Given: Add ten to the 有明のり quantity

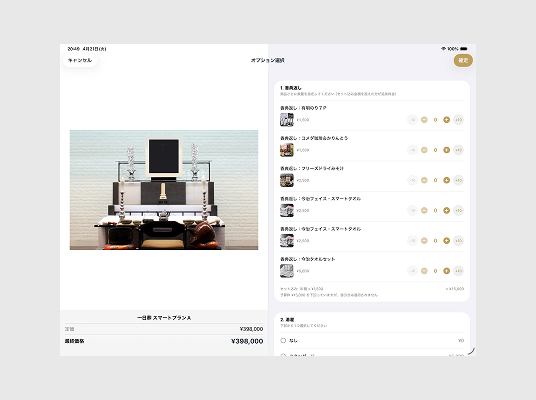Looking at the screenshot, I should 458,120.
